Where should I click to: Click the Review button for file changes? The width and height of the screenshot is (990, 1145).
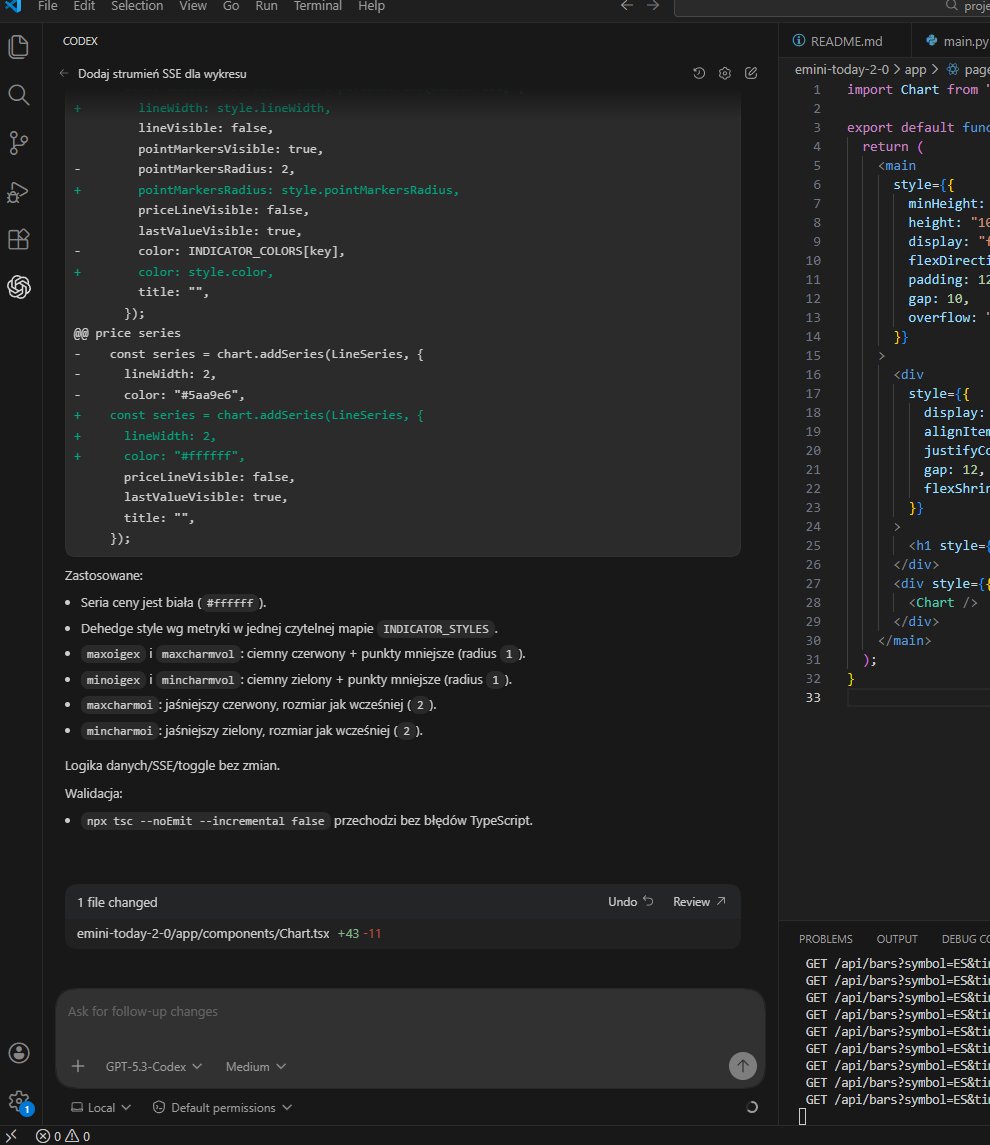(699, 902)
